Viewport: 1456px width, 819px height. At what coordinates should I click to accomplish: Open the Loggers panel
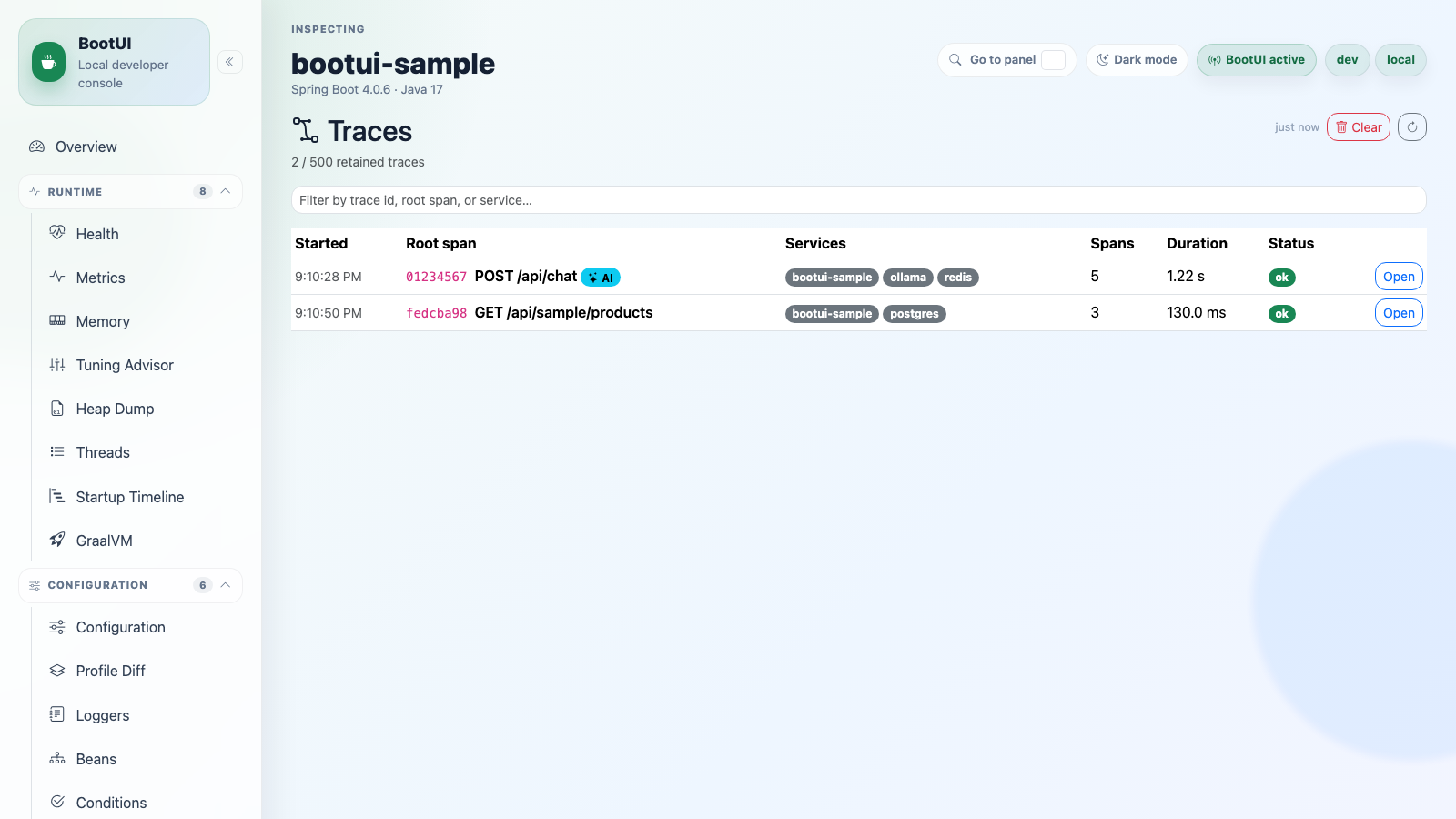[103, 715]
